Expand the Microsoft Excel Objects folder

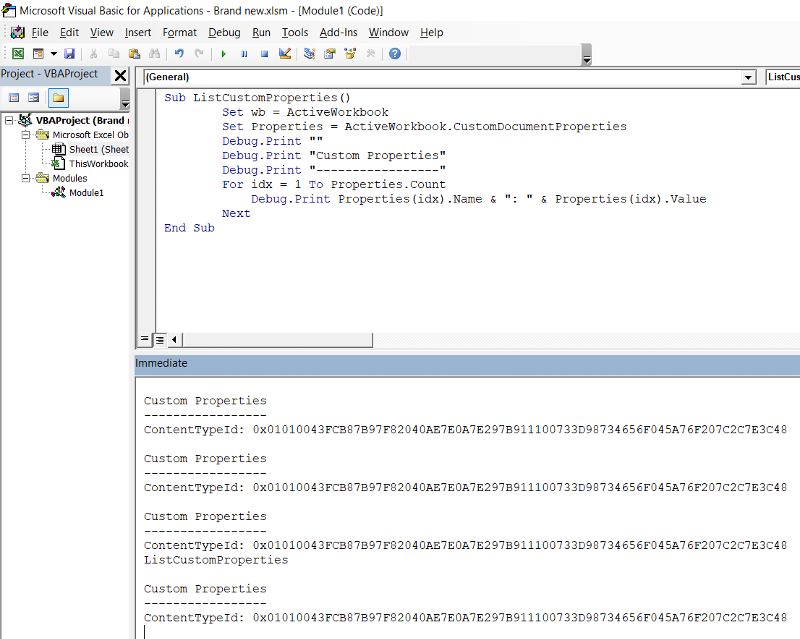26,135
